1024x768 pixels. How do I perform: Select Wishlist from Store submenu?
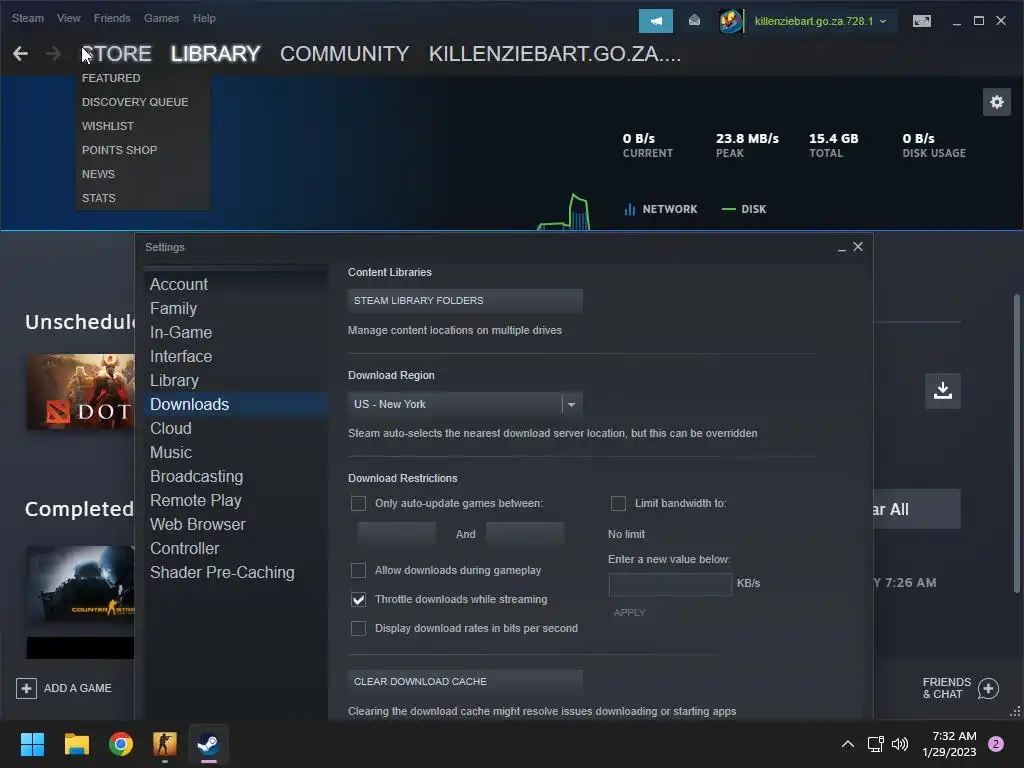point(108,126)
